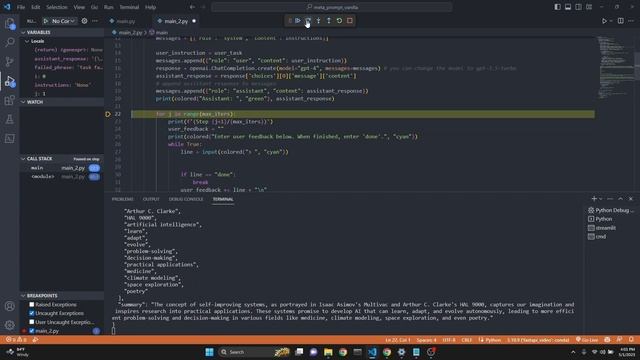Viewport: 640px width, 360px height.
Task: Start debugging with the green play button
Action: coord(46,21)
